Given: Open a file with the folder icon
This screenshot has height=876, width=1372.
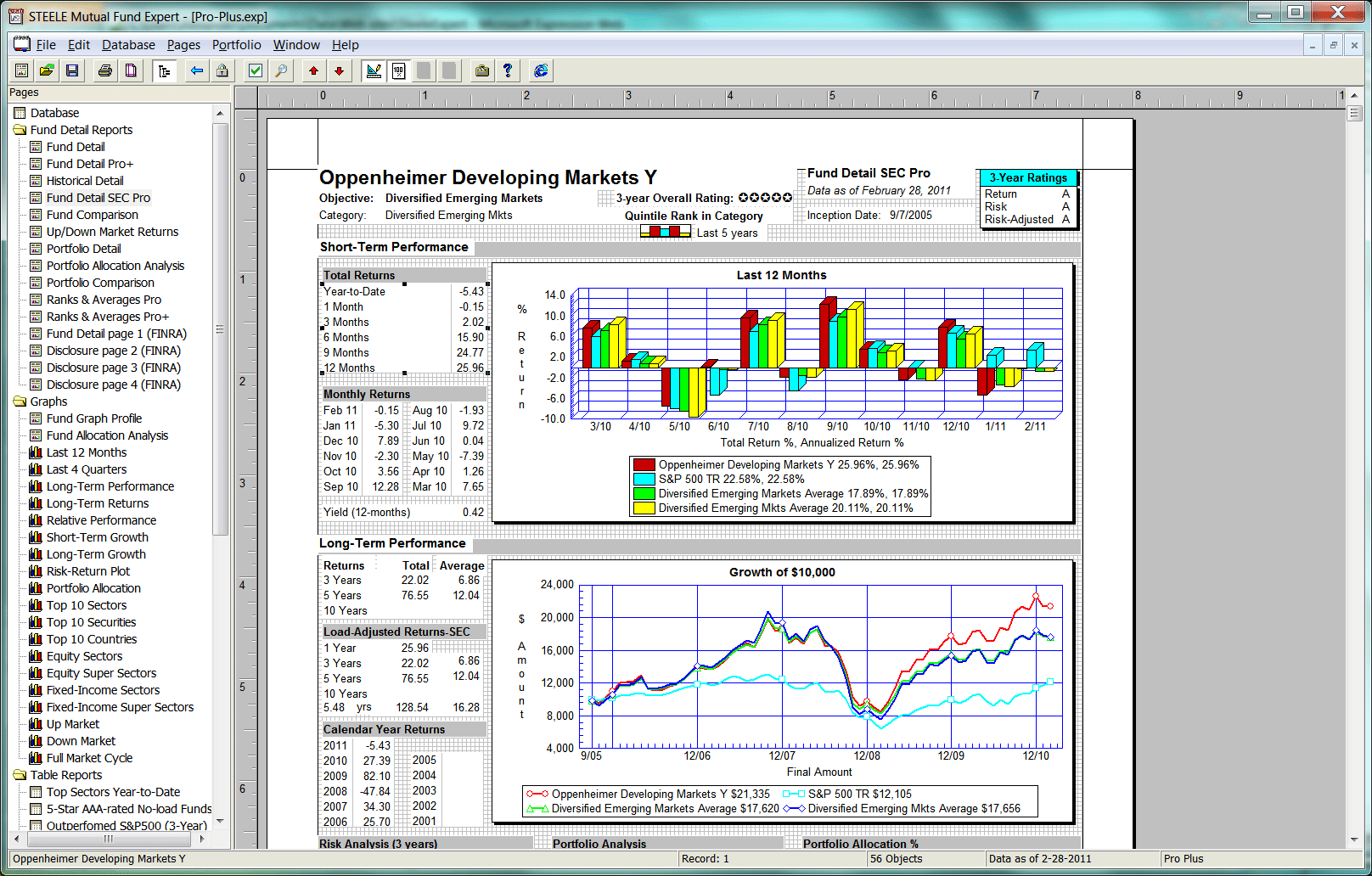Looking at the screenshot, I should click(47, 71).
